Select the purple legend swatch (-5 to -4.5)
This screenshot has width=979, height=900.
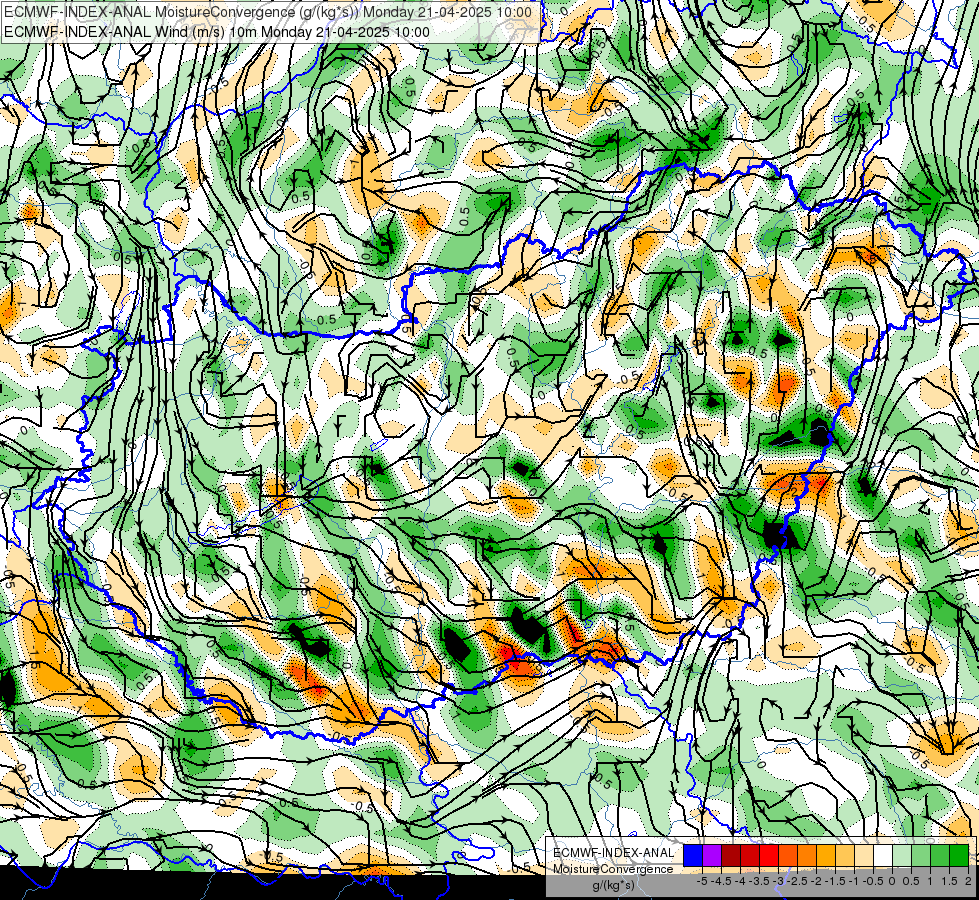[712, 855]
